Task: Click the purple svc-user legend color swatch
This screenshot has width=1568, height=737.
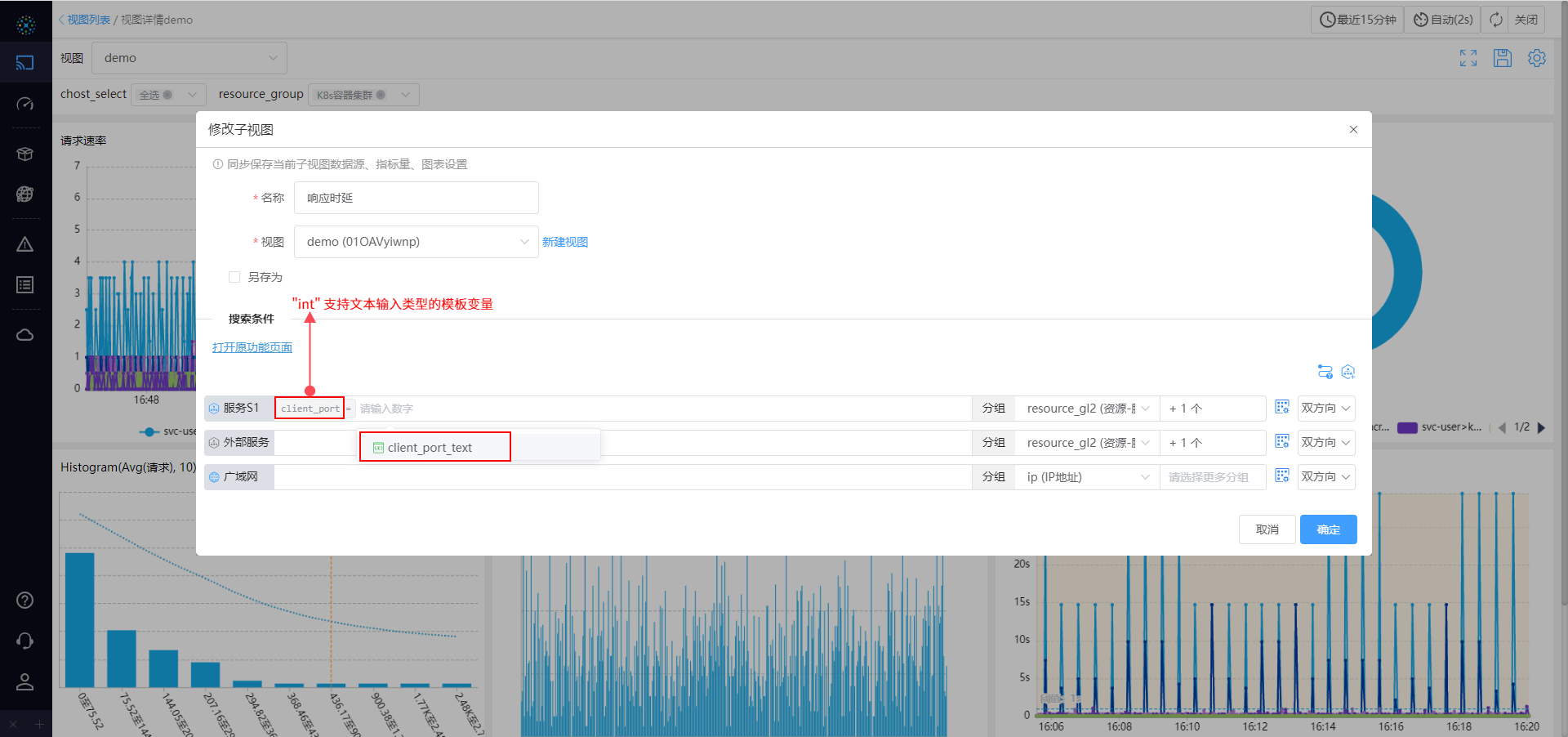Action: [1406, 427]
